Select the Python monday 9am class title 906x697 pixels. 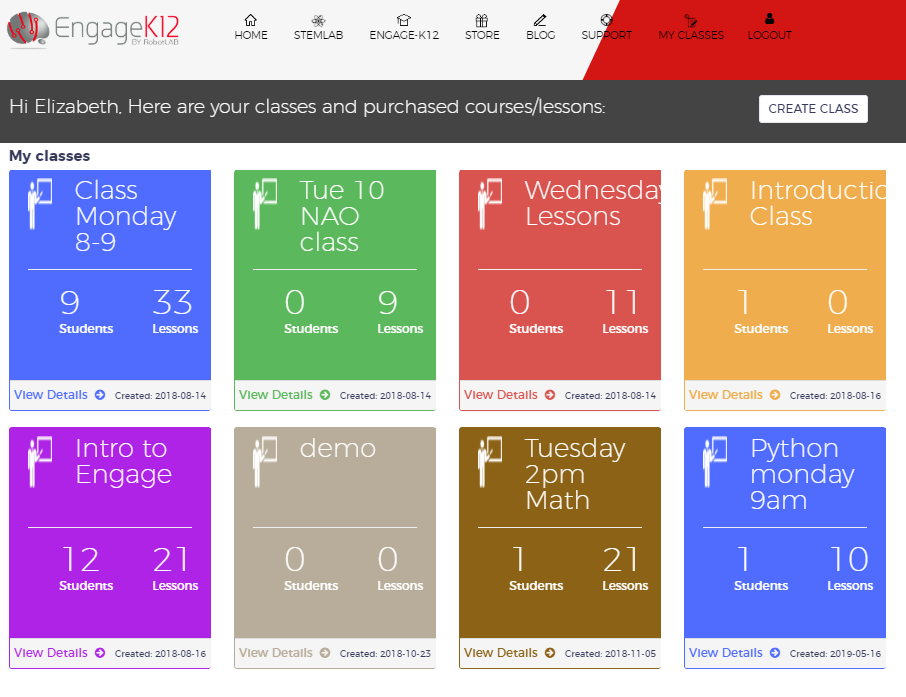802,474
